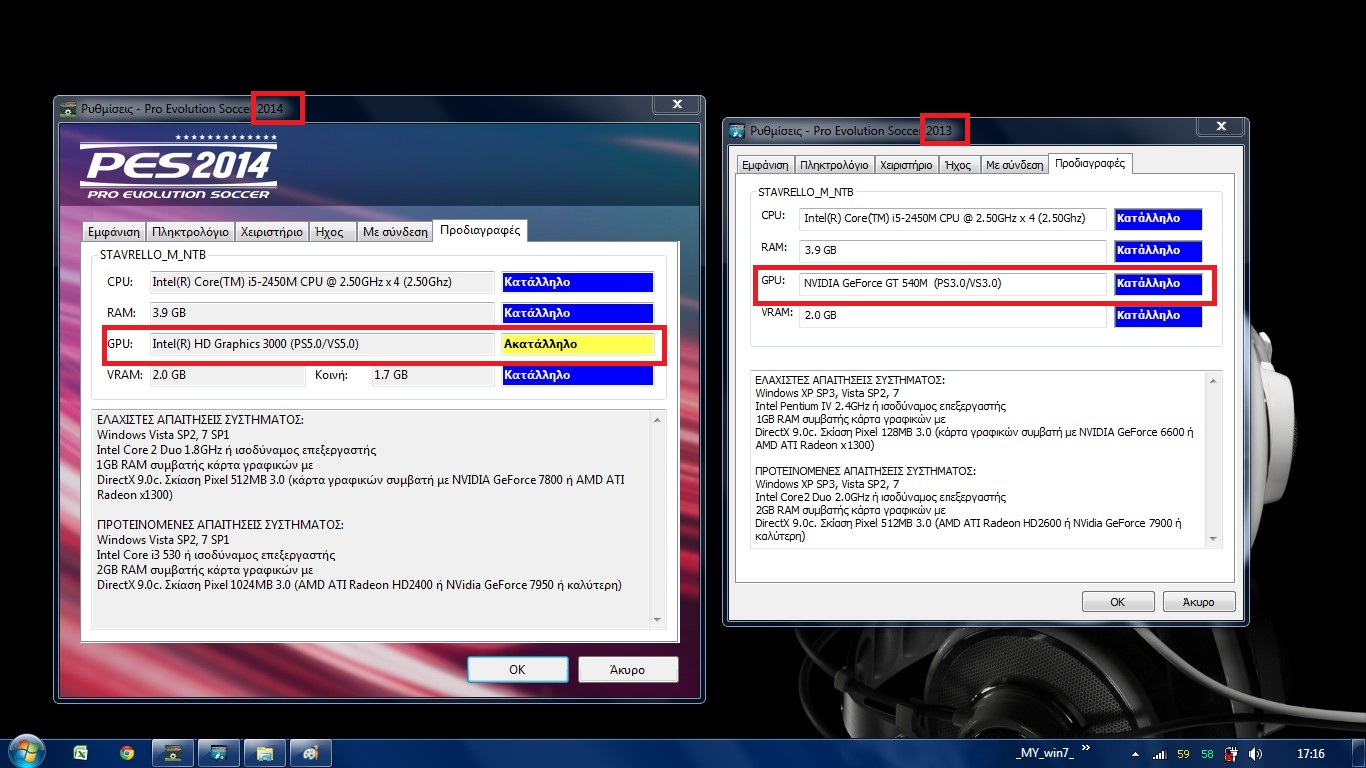Click PES 2014 window title bar icon
Image resolution: width=1366 pixels, height=768 pixels.
(x=68, y=108)
